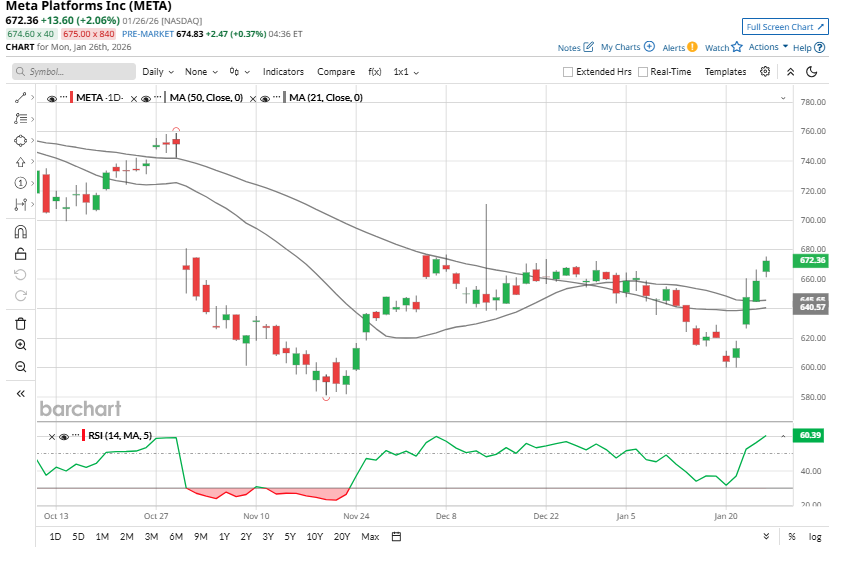Toggle the lock drawings padlock
846x586 pixels.
[x=21, y=254]
